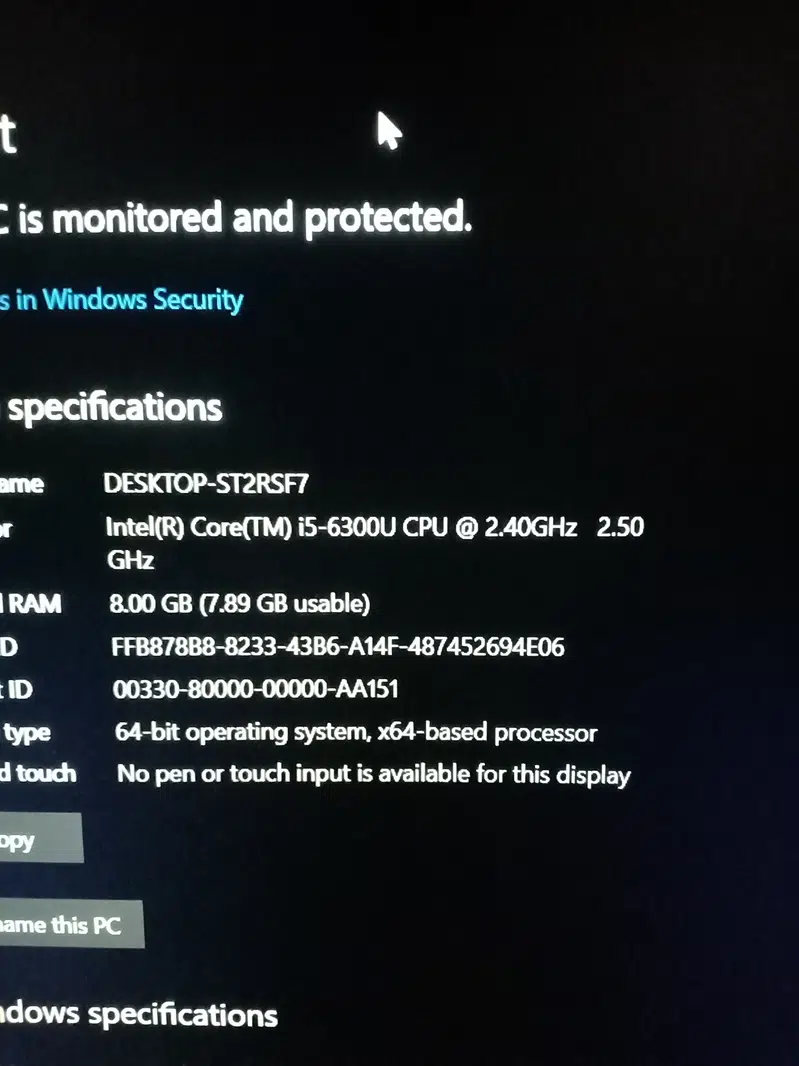This screenshot has height=1066, width=799.
Task: Click the device name DESKTOP-ST2RSF7
Action: click(x=206, y=484)
